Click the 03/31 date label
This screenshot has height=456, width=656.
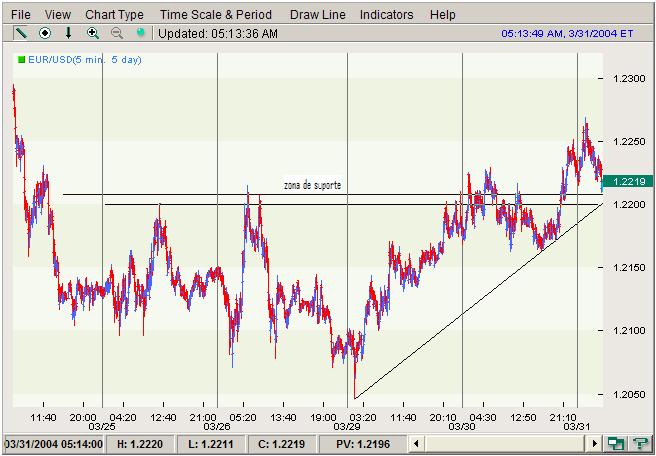coord(577,426)
